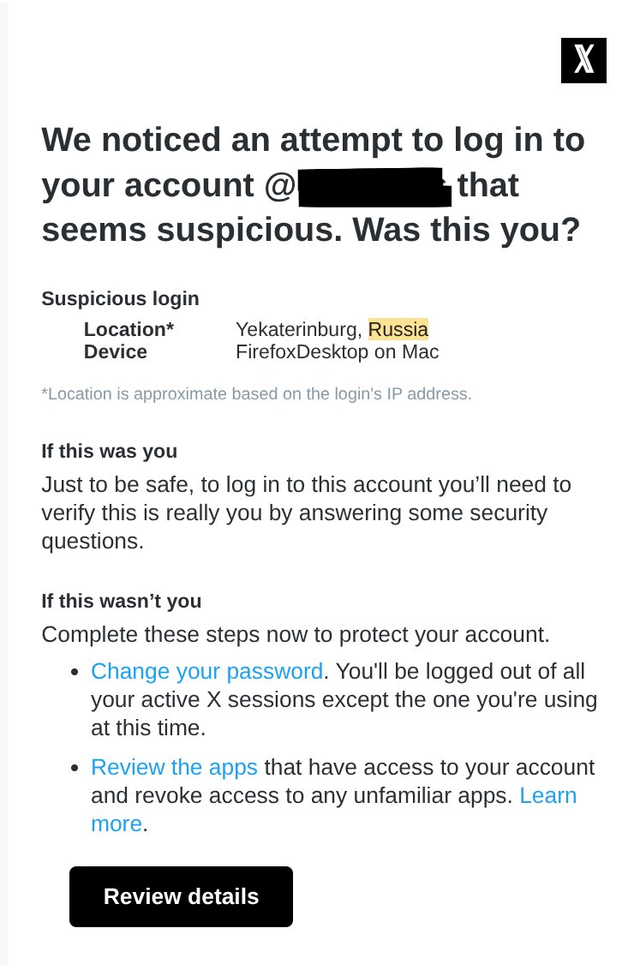Select the Yekaterinburg location text

[x=297, y=329]
